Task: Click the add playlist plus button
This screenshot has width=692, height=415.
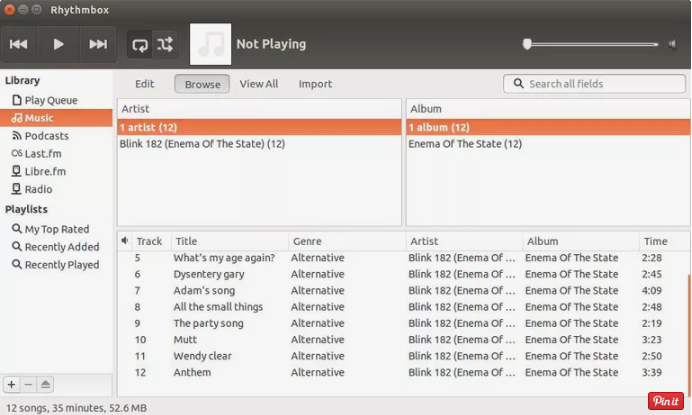Action: click(x=11, y=385)
